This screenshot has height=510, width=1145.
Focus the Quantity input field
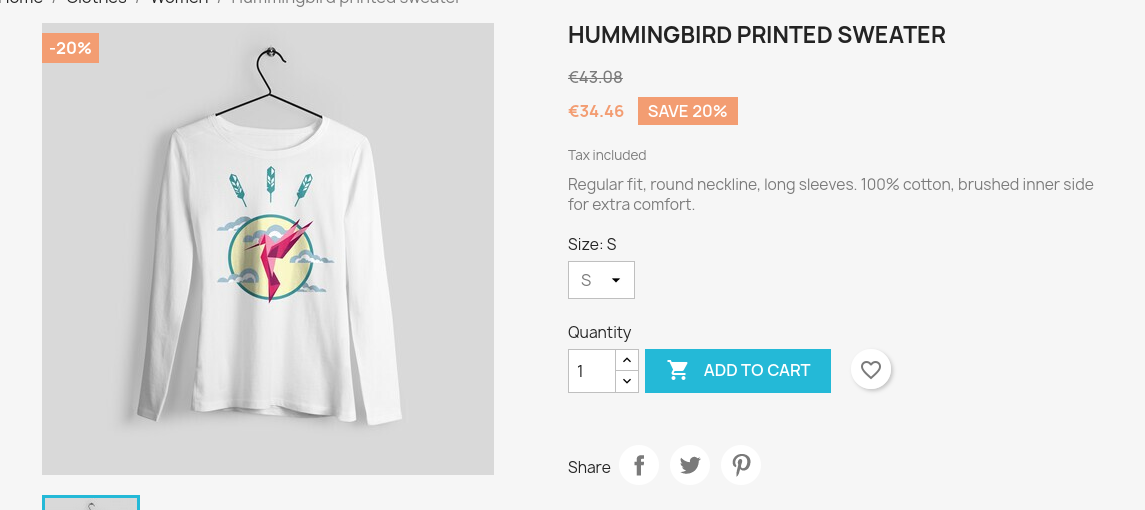coord(591,371)
